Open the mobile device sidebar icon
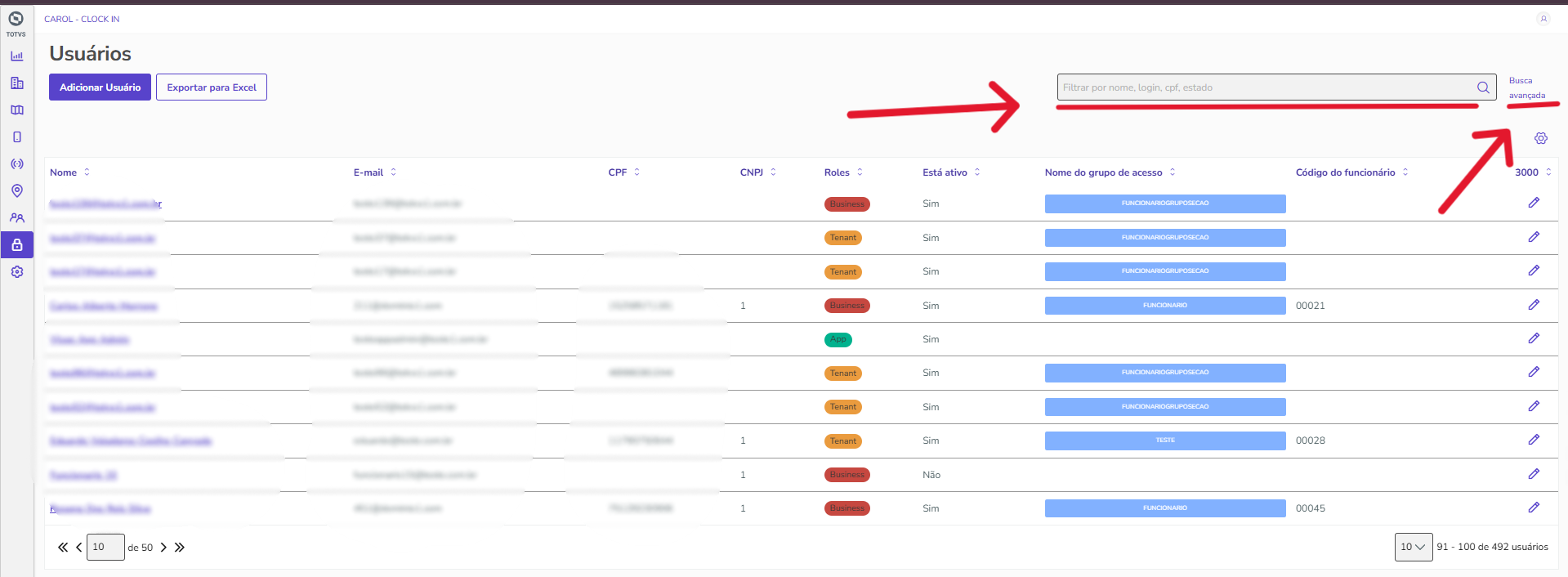The width and height of the screenshot is (1568, 577). tap(16, 137)
